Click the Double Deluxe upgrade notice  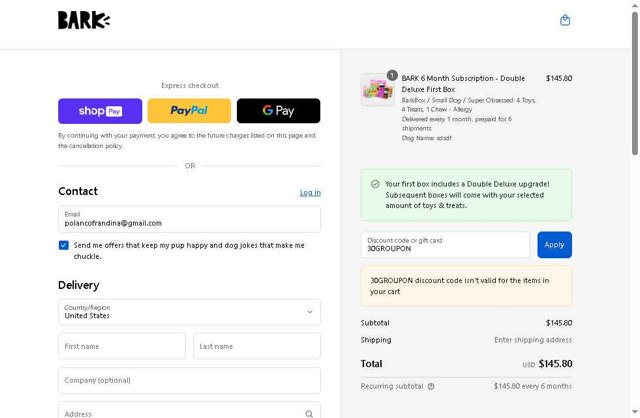pos(466,195)
